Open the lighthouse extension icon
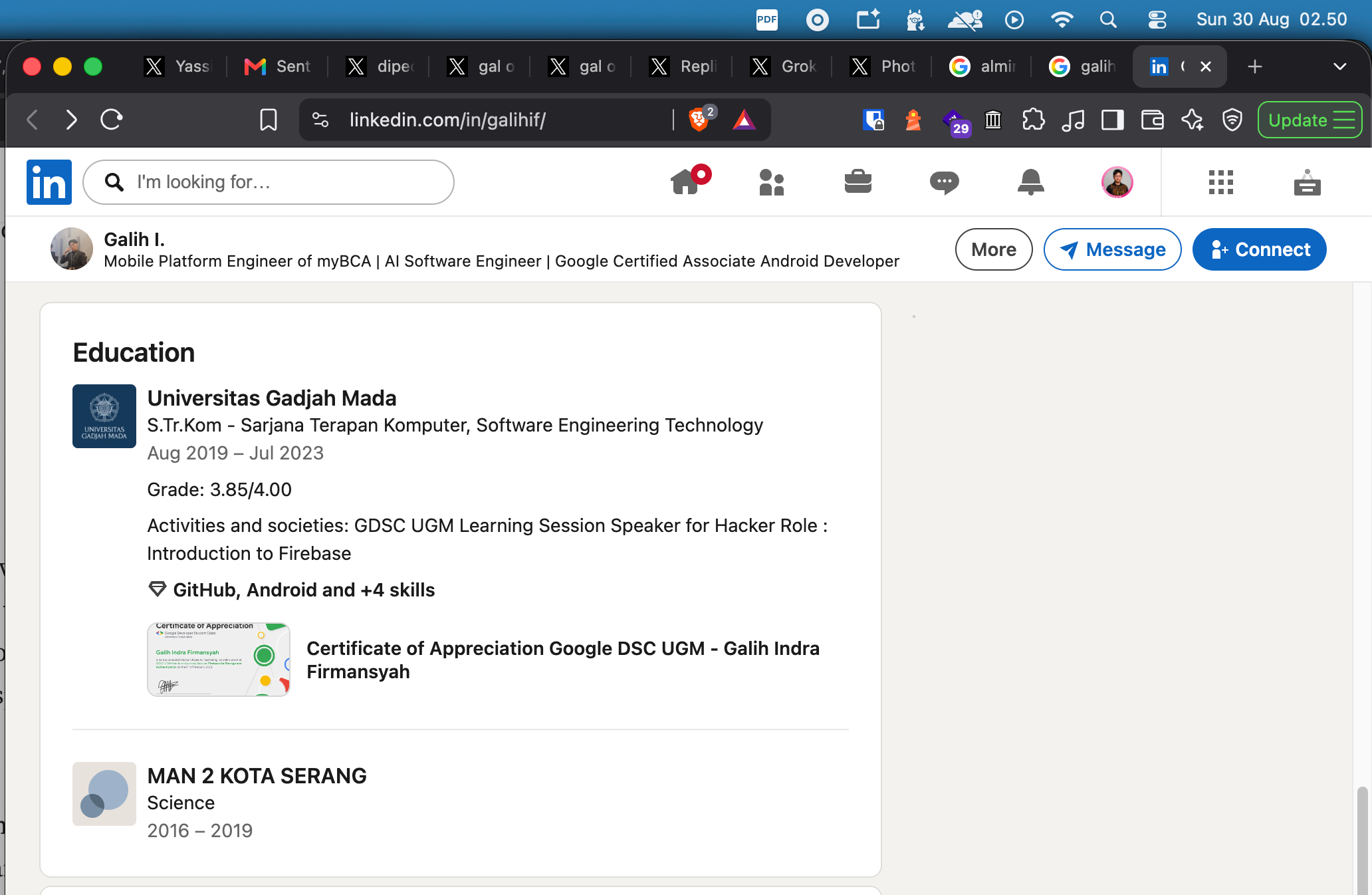This screenshot has height=895, width=1372. point(913,120)
